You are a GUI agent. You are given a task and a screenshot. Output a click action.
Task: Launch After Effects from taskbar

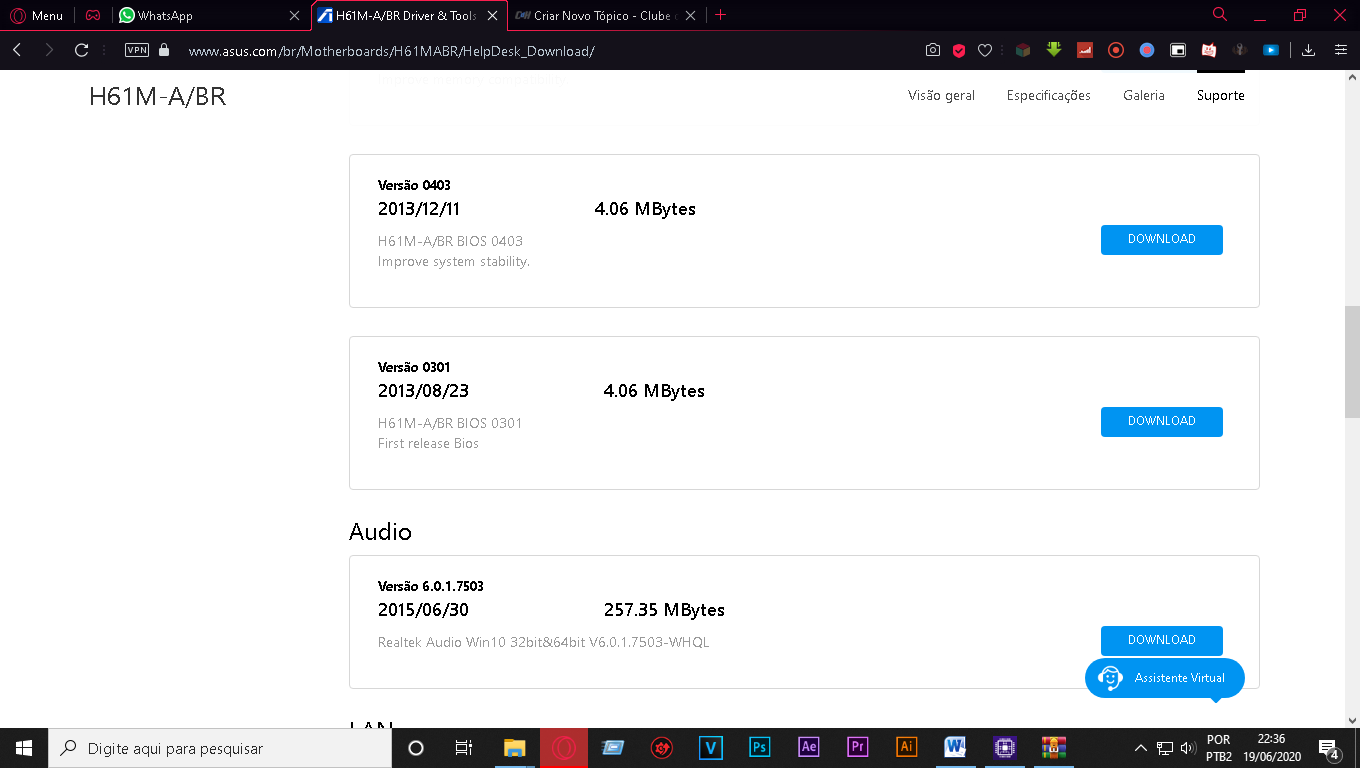click(x=809, y=748)
